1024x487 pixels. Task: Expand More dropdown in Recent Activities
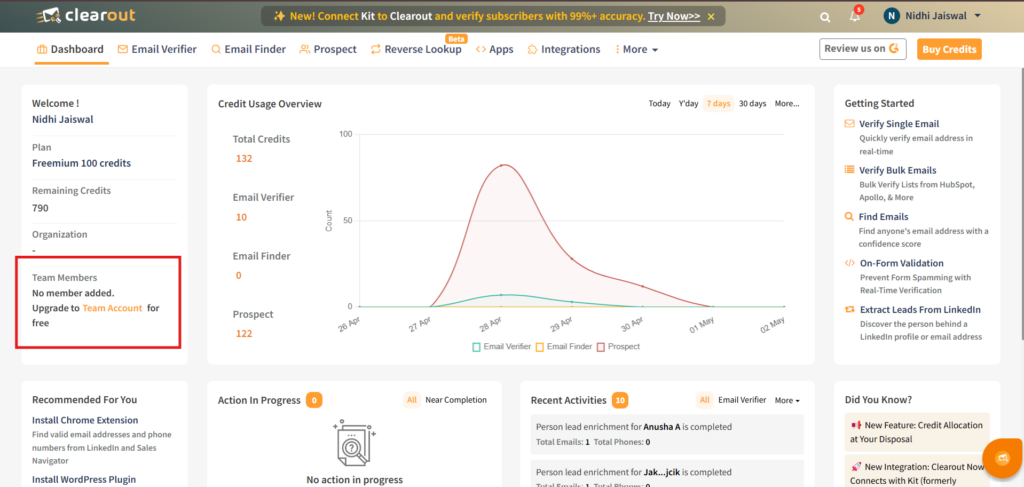click(x=787, y=400)
